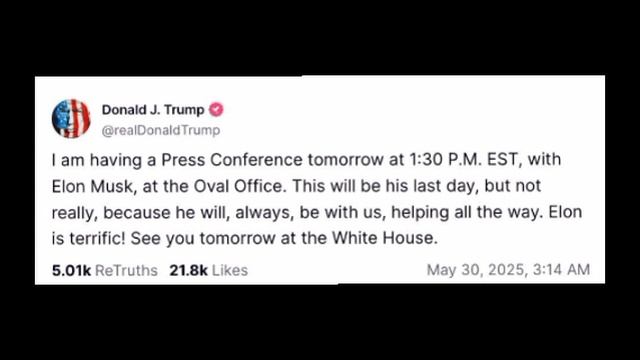The height and width of the screenshot is (360, 640).
Task: Click the pink verified badge checkmark
Action: (x=216, y=109)
